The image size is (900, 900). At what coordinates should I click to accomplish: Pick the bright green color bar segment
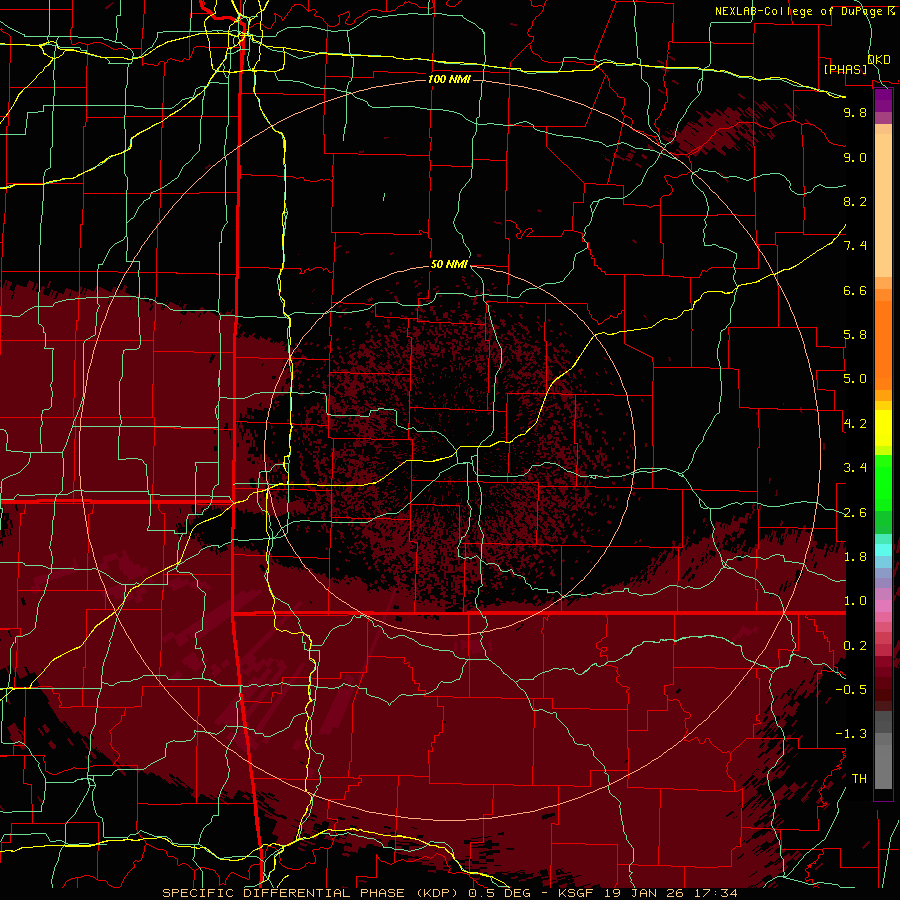pyautogui.click(x=883, y=482)
